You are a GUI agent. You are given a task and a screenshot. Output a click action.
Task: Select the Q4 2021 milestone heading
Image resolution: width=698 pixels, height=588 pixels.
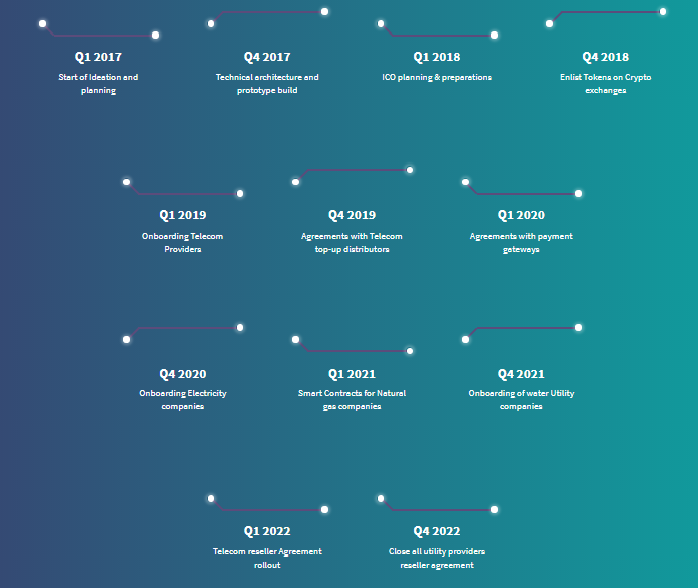521,374
